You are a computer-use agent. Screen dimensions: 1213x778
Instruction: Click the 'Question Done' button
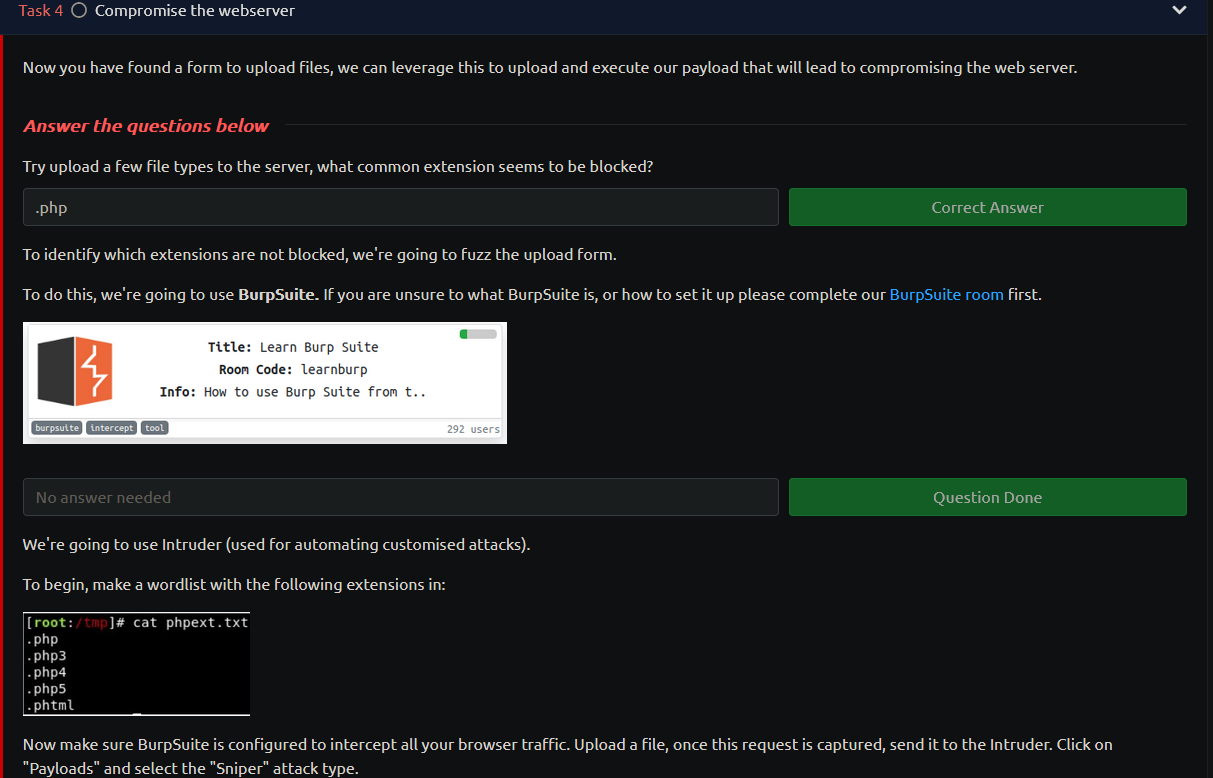(x=987, y=497)
